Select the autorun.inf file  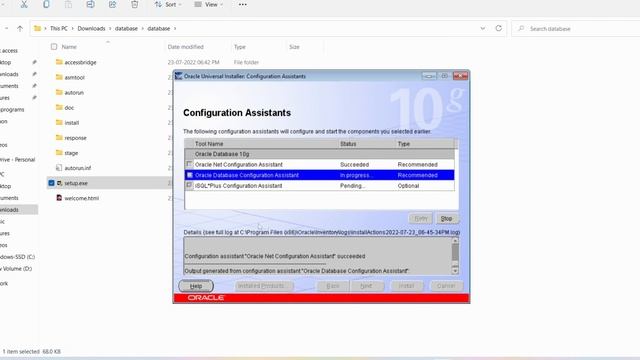[78, 168]
